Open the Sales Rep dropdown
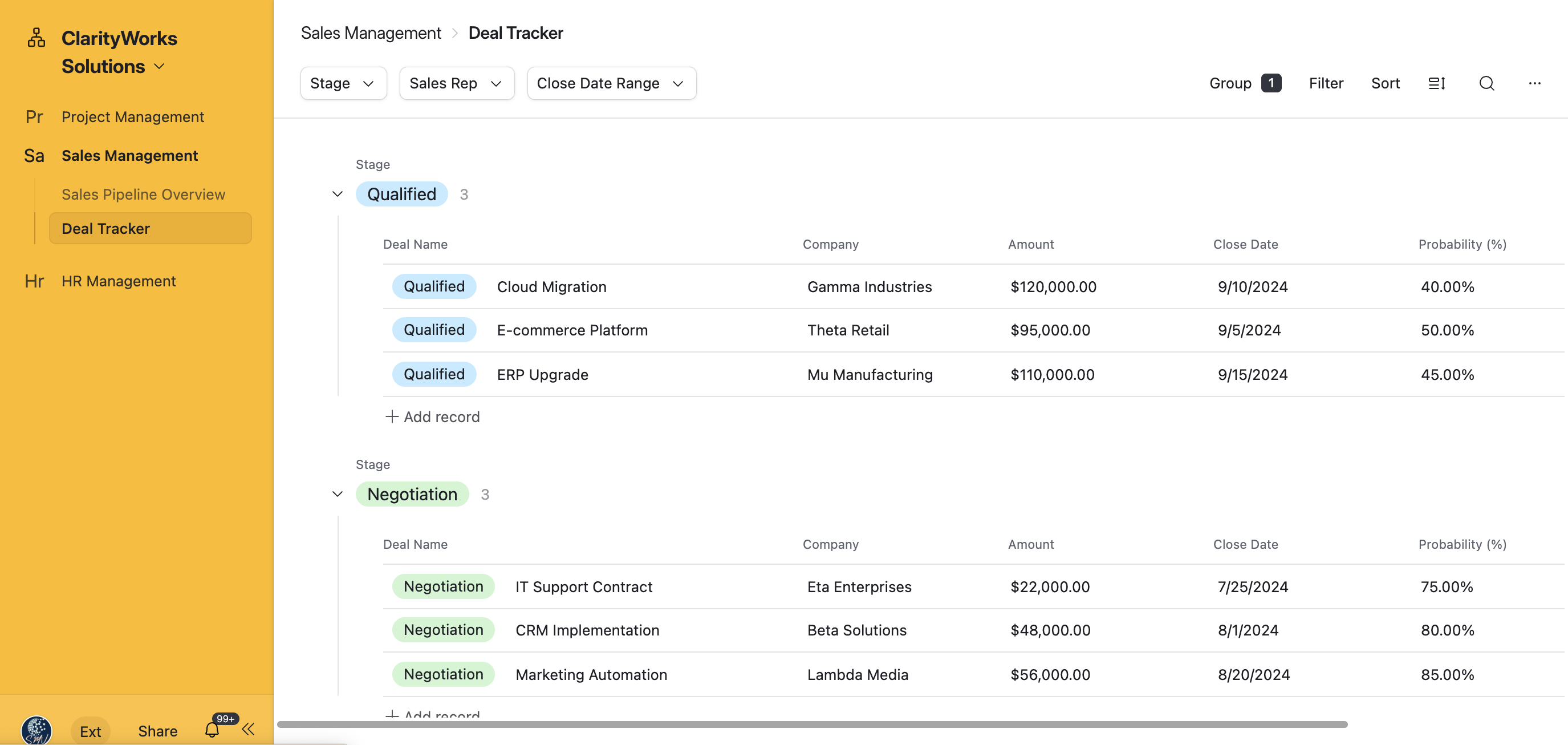Image resolution: width=1568 pixels, height=745 pixels. pyautogui.click(x=456, y=83)
